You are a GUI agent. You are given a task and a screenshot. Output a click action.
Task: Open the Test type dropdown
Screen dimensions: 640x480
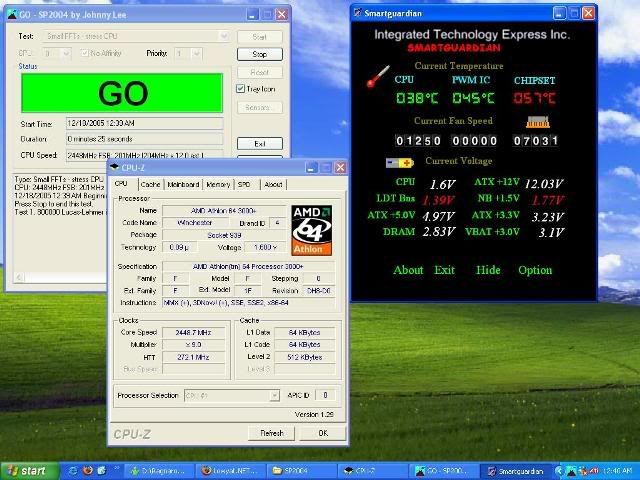coord(224,36)
